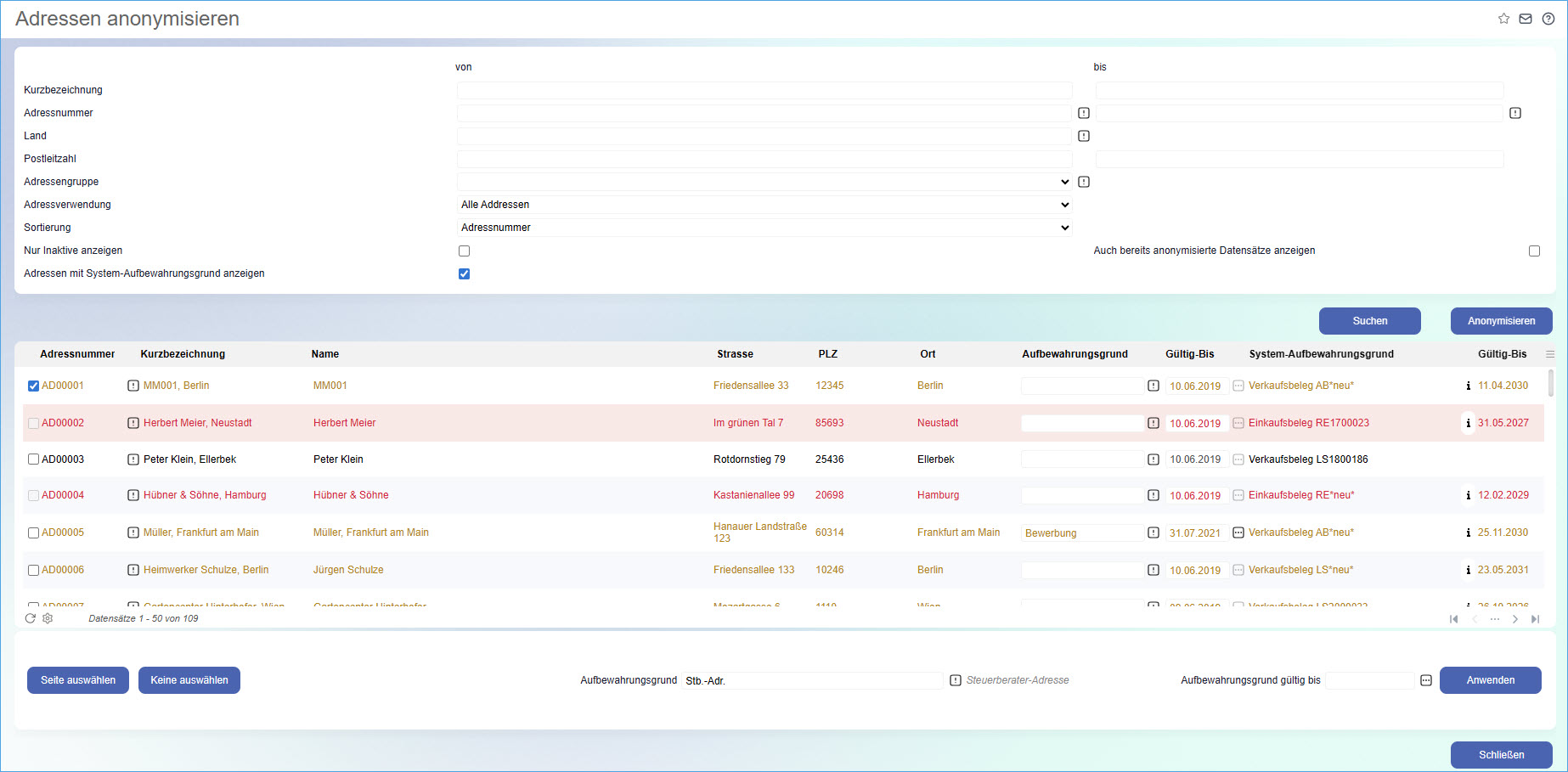Screen dimensions: 1568x772
Task: Open the help question mark icon
Action: [1548, 19]
